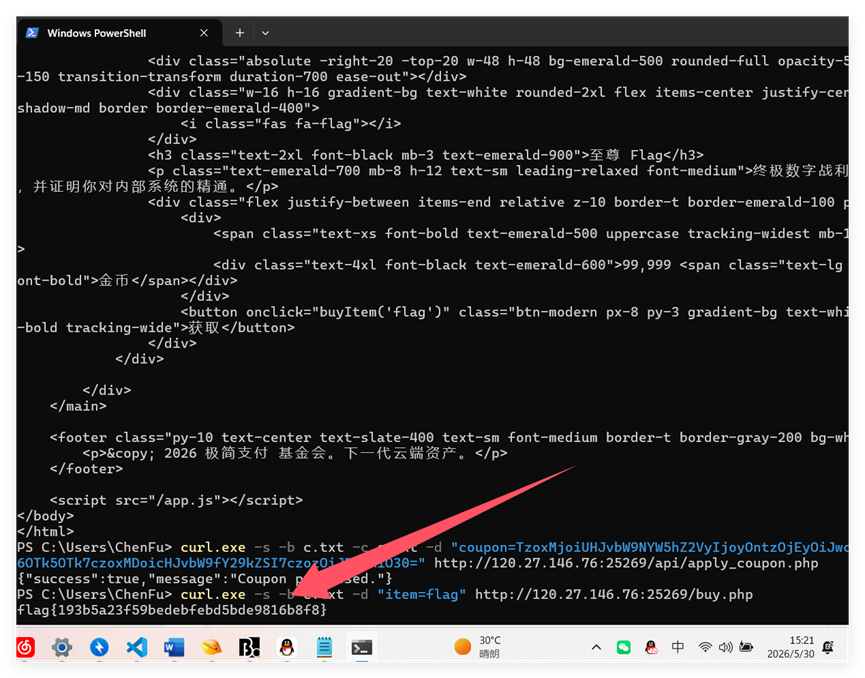
Task: Open the volume speaker control
Action: point(725,647)
